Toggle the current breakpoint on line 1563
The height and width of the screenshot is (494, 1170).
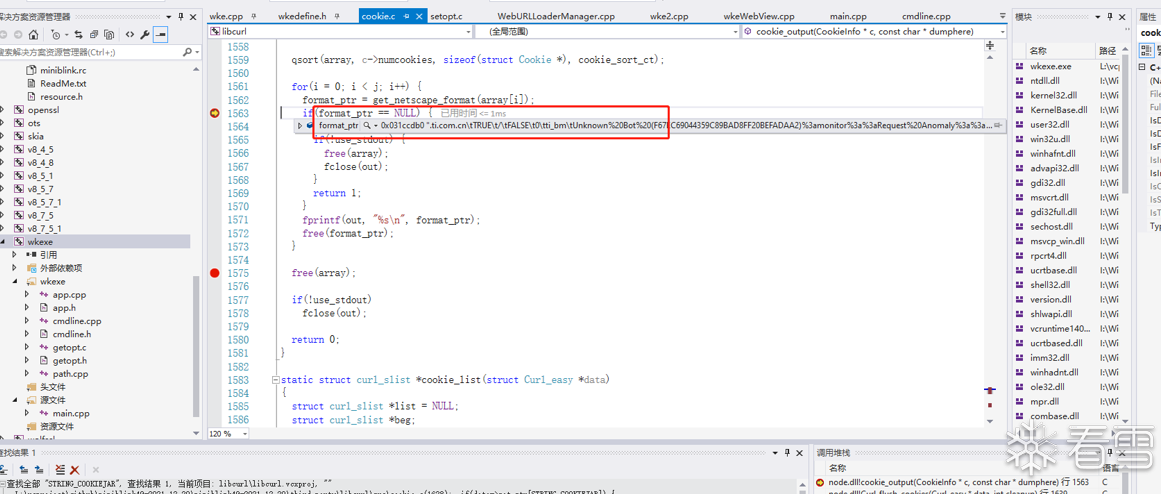pyautogui.click(x=215, y=113)
